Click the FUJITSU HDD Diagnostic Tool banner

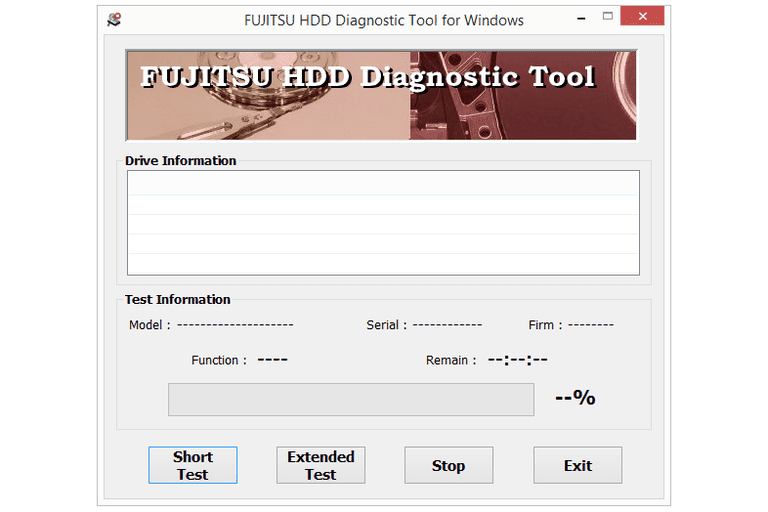coord(382,96)
